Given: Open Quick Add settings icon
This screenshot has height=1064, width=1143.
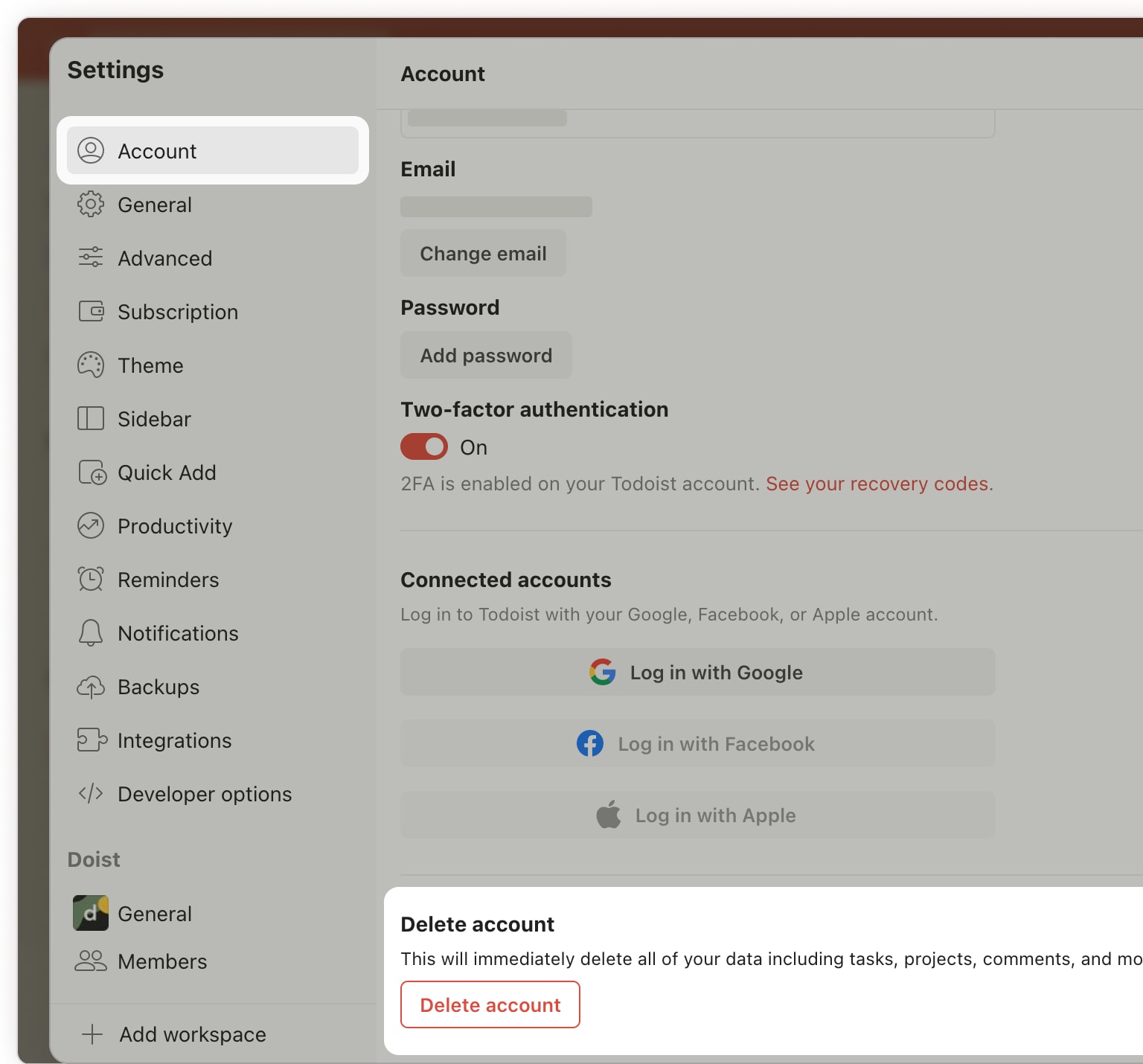Looking at the screenshot, I should pyautogui.click(x=91, y=472).
